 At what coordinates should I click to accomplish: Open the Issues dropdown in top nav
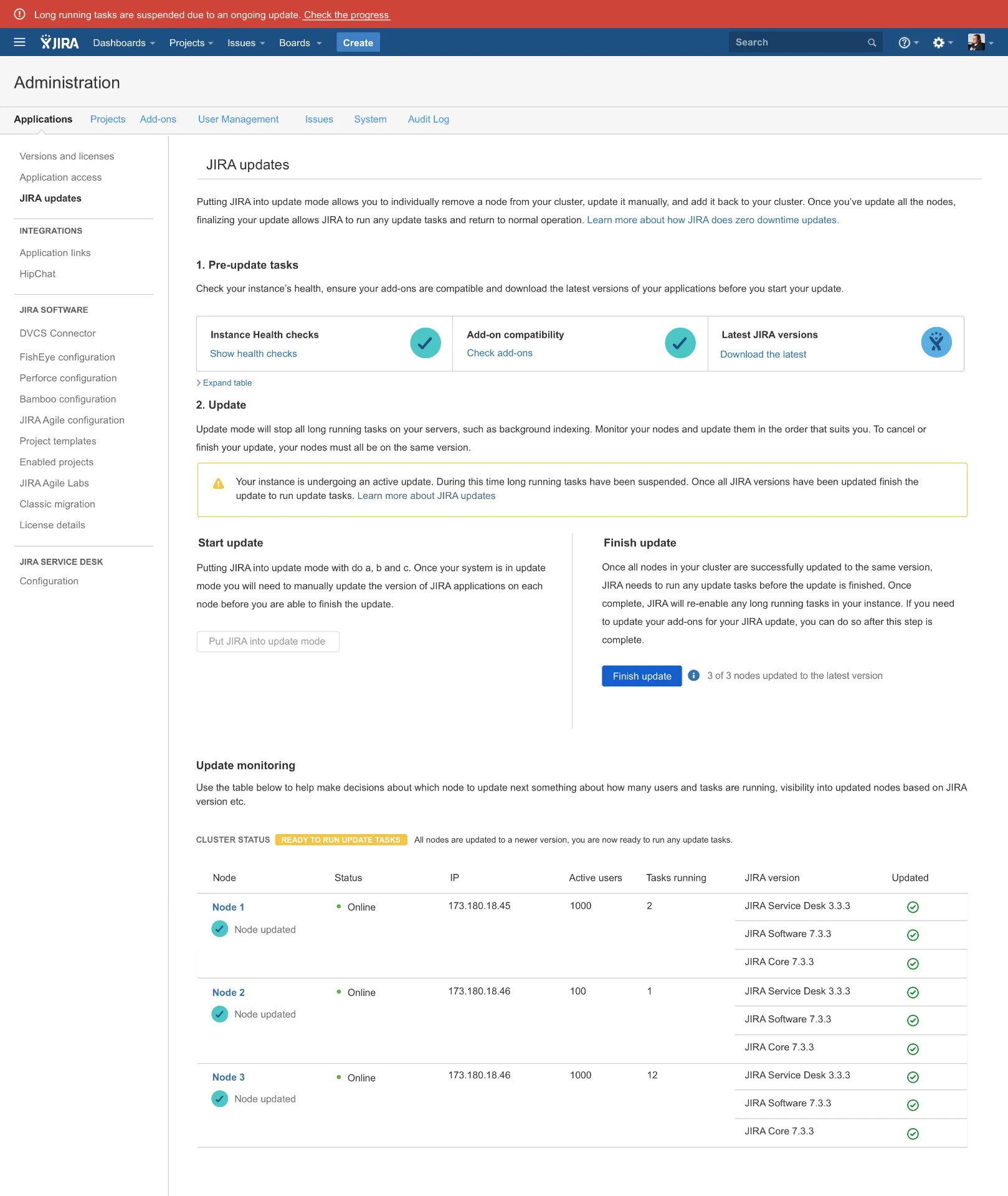pyautogui.click(x=246, y=43)
